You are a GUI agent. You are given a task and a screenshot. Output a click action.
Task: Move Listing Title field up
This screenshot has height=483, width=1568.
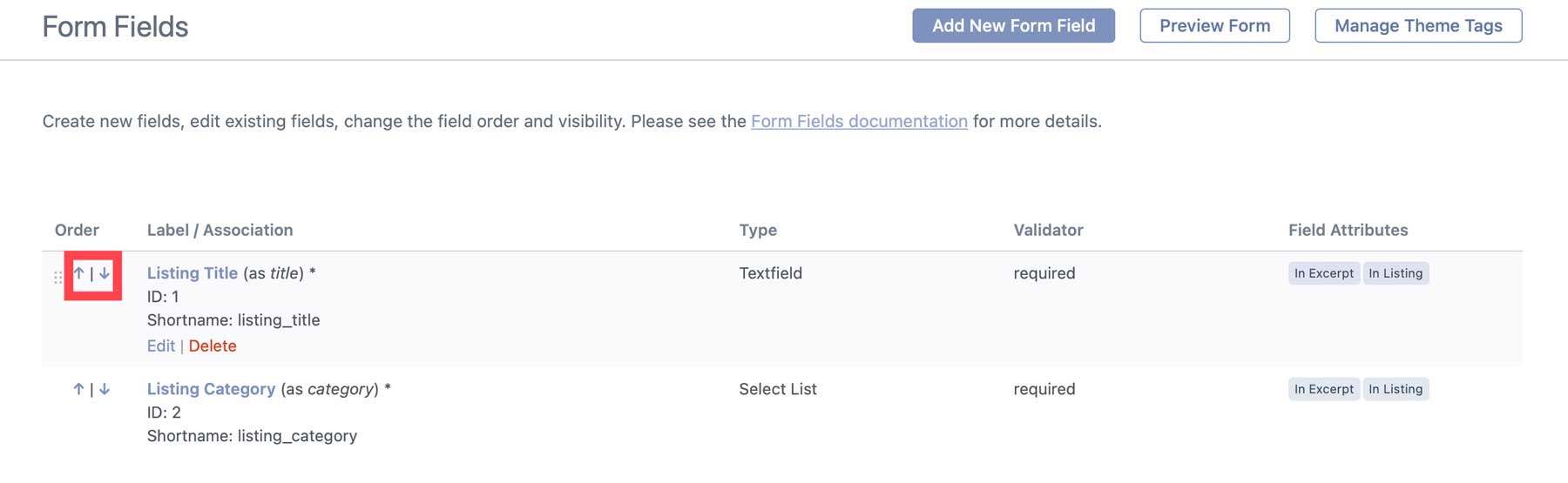(x=79, y=273)
